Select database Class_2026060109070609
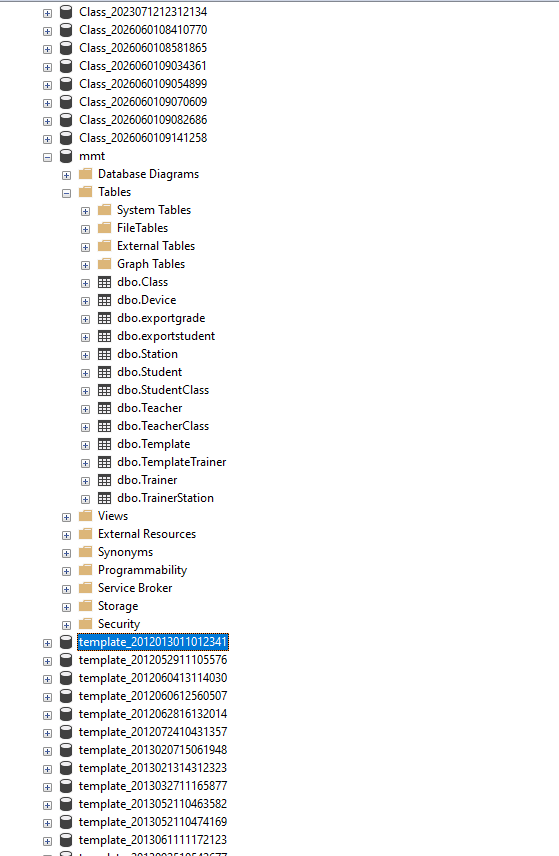The image size is (559, 856). pyautogui.click(x=143, y=102)
